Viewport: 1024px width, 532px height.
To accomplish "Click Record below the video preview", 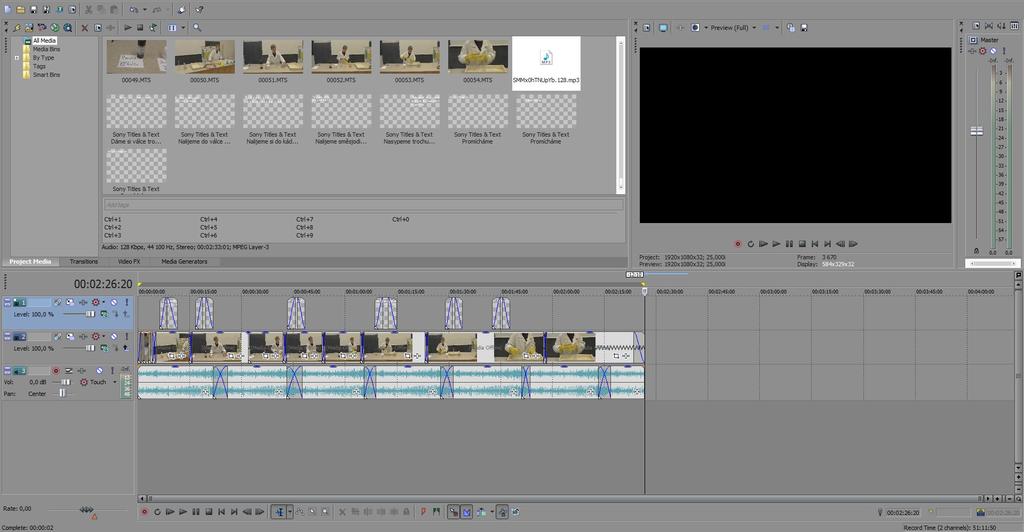I will (737, 244).
